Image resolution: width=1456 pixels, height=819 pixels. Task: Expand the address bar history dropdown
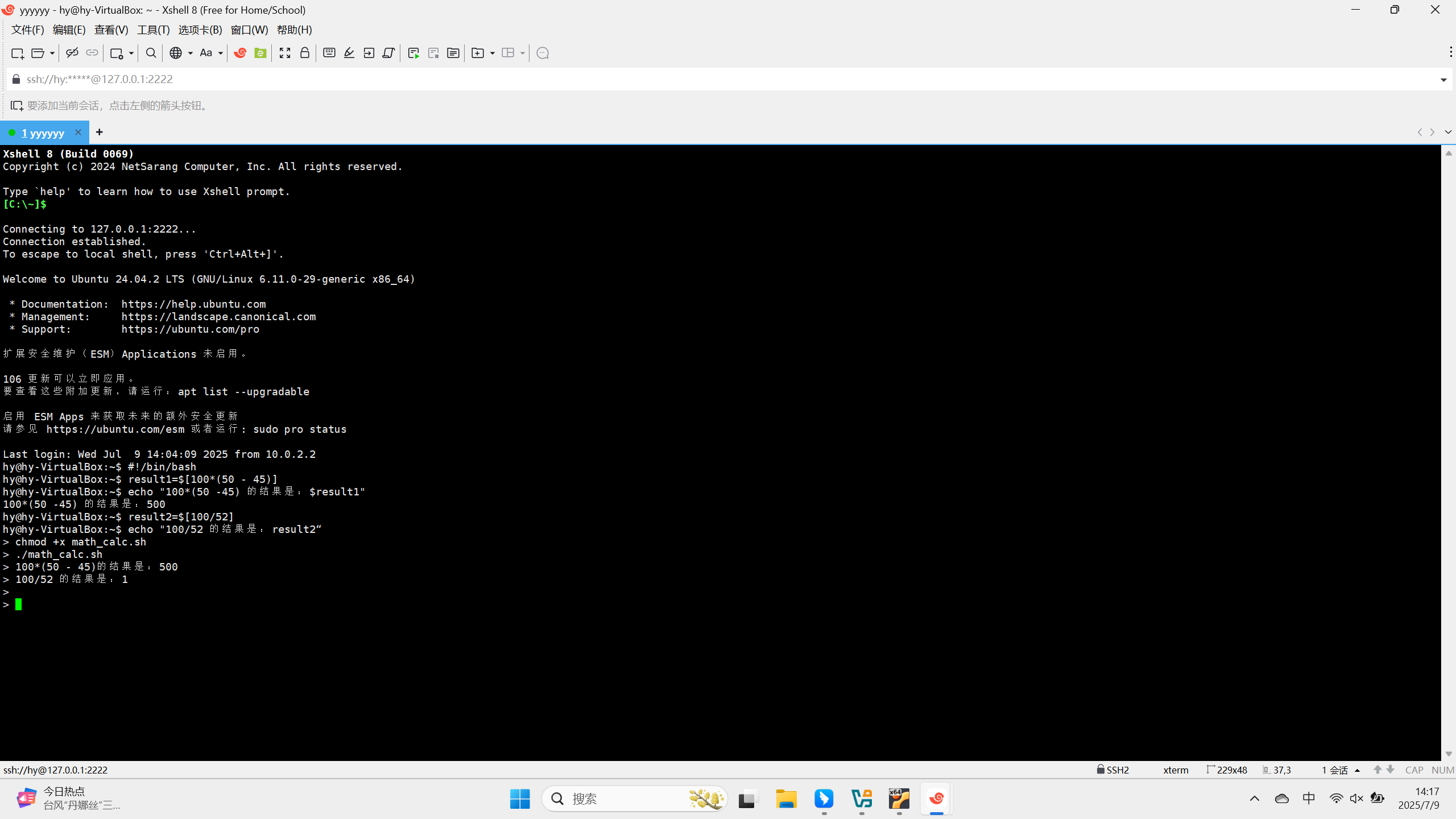click(x=1443, y=80)
